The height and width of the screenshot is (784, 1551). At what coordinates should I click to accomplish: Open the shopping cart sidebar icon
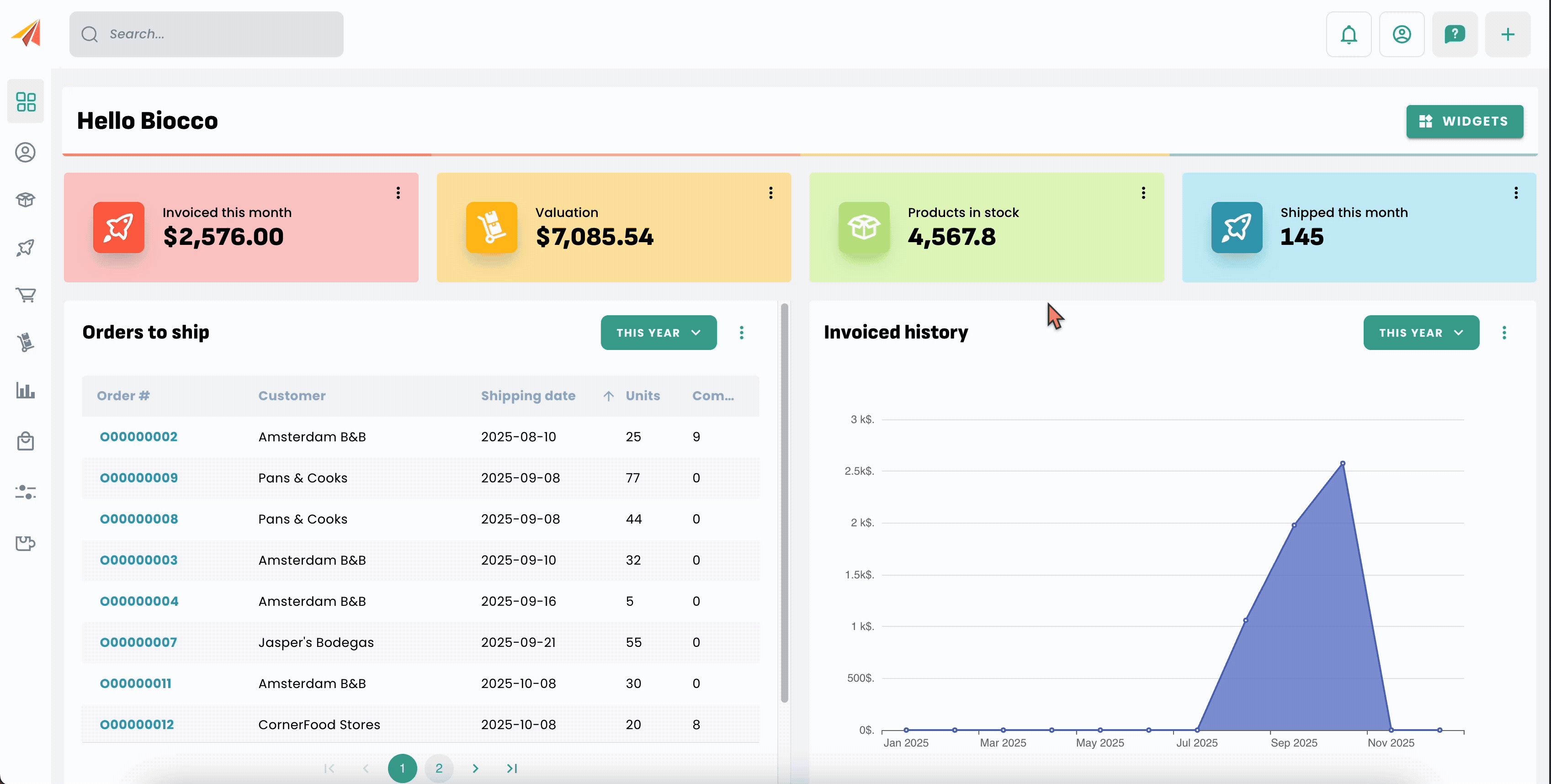point(25,295)
